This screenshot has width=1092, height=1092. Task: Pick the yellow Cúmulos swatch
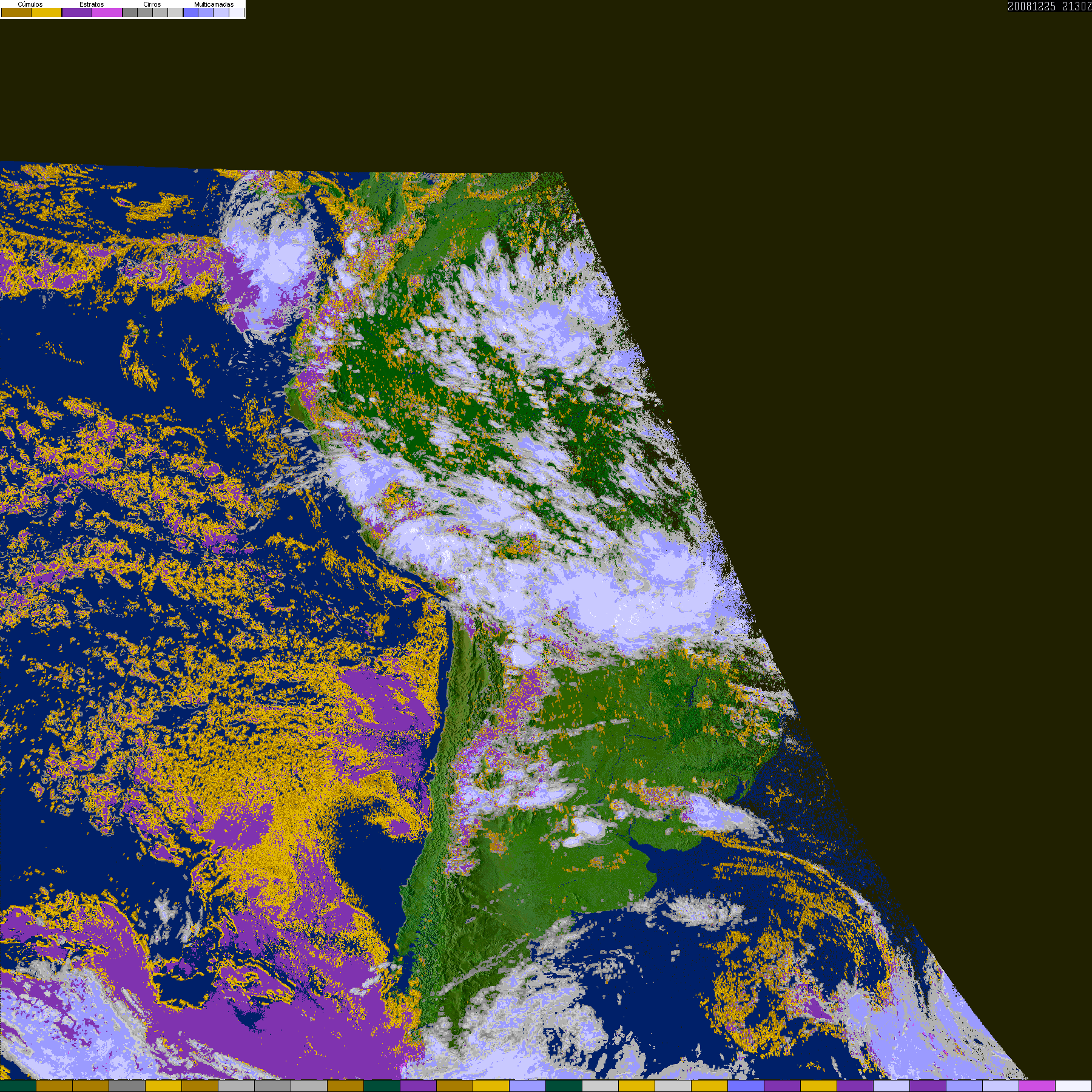[x=47, y=12]
